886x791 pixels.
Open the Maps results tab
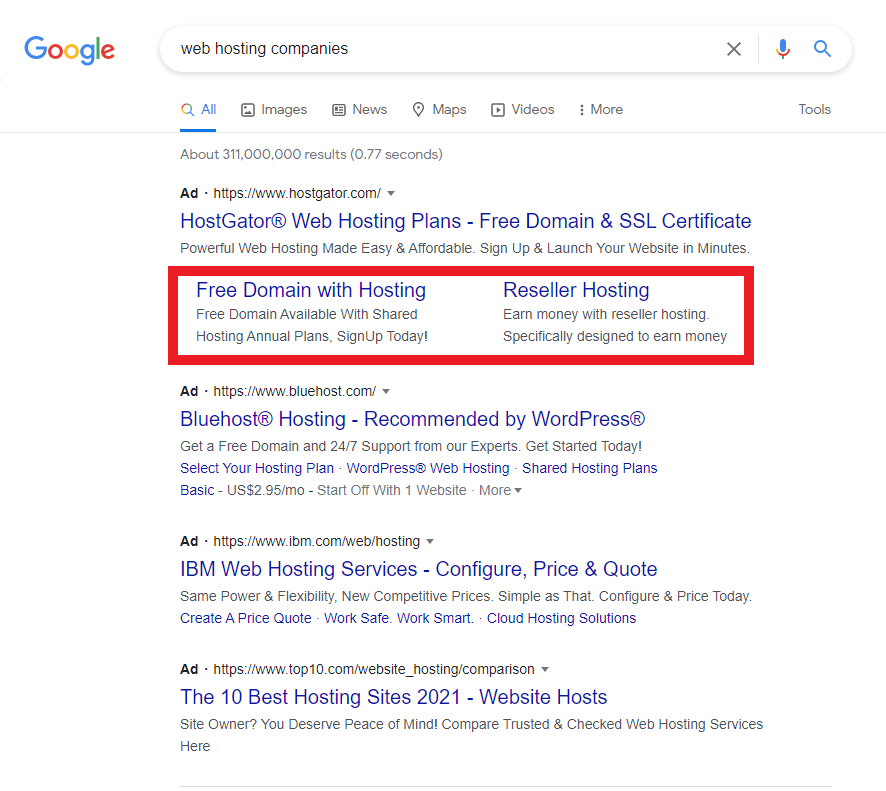pos(439,110)
